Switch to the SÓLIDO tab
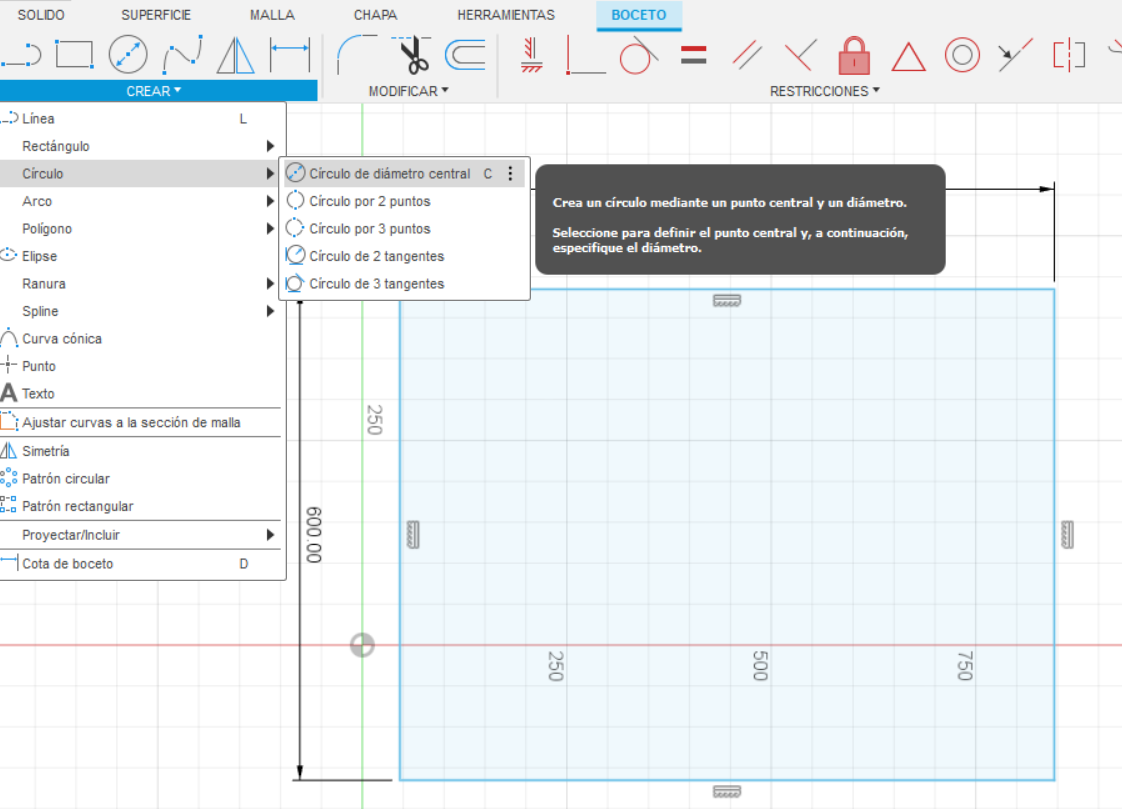1122x809 pixels. (41, 15)
